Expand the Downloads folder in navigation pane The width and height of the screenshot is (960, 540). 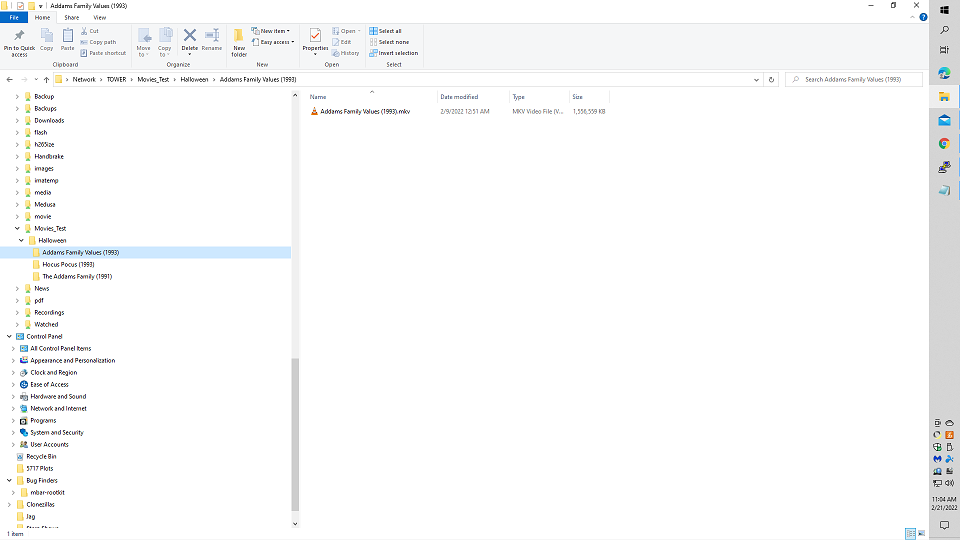(x=17, y=120)
